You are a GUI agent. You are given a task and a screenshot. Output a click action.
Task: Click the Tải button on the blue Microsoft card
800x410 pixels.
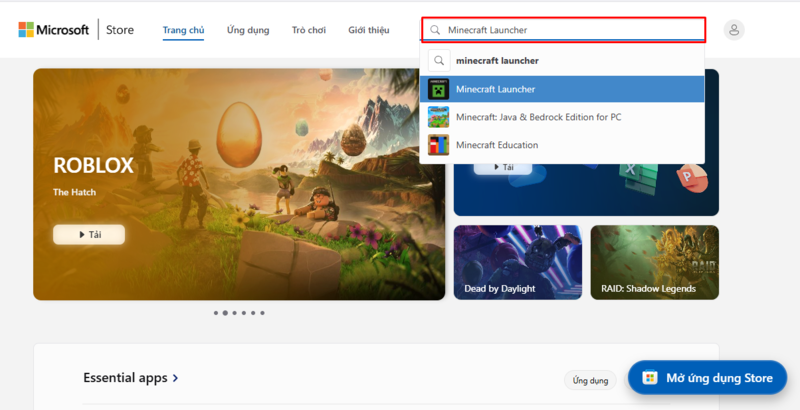tap(503, 168)
